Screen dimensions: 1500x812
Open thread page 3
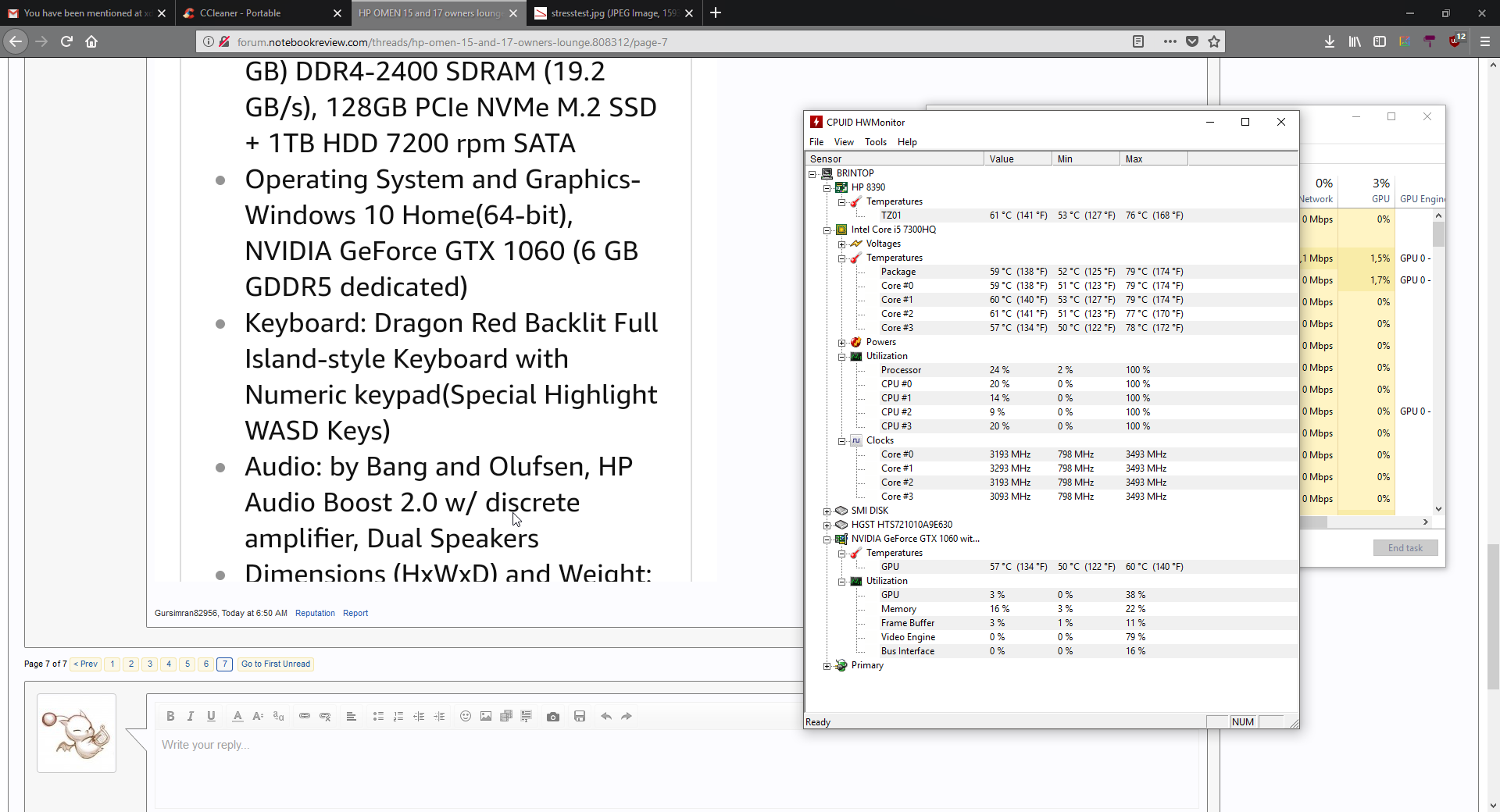coord(150,664)
